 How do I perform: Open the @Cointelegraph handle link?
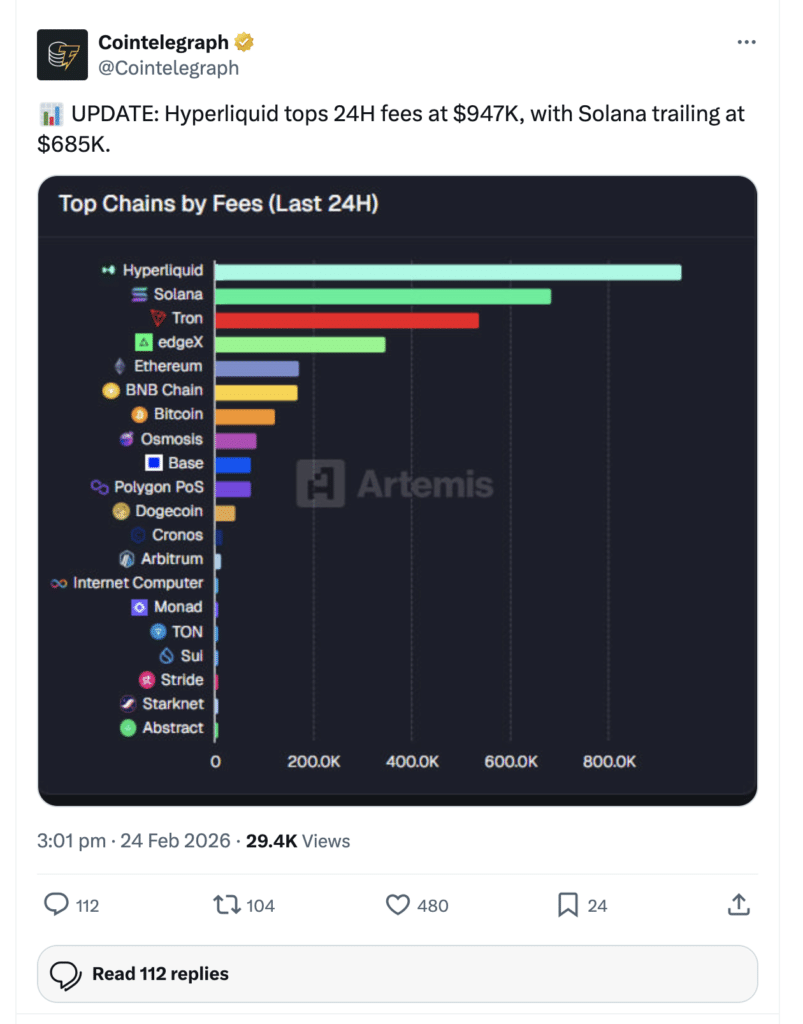(168, 68)
